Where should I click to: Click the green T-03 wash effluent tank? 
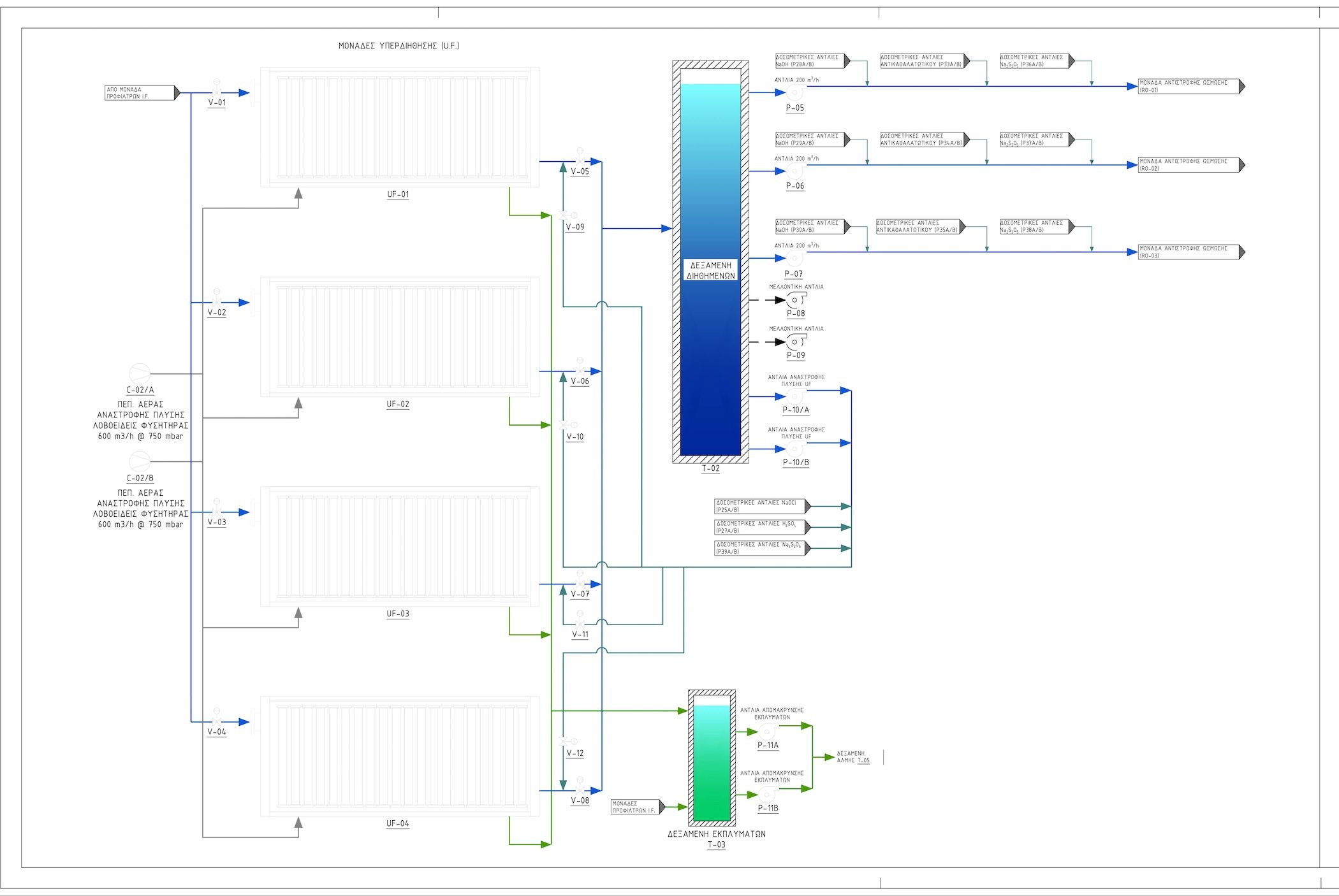click(x=712, y=762)
